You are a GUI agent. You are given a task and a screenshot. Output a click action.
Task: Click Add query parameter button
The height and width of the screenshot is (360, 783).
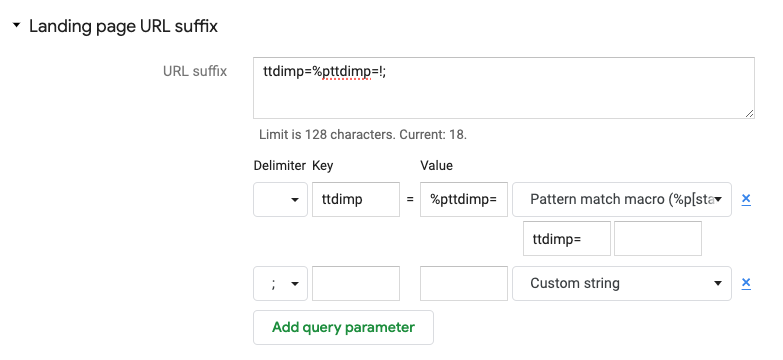pos(343,328)
